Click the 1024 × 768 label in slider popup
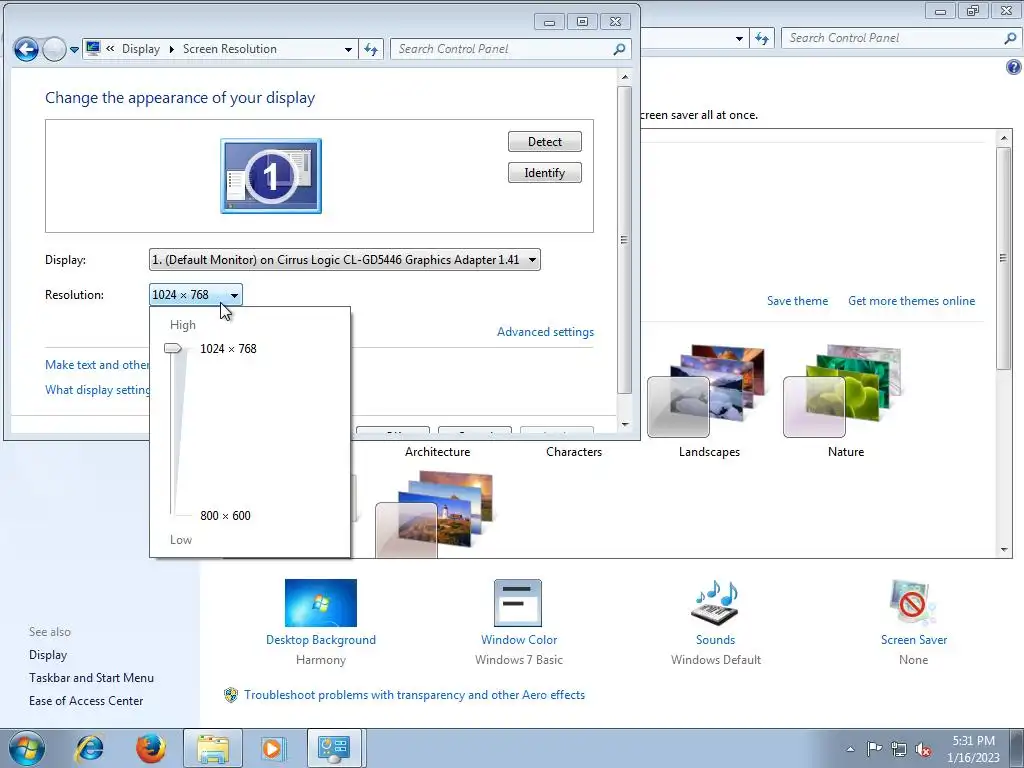 (x=229, y=349)
